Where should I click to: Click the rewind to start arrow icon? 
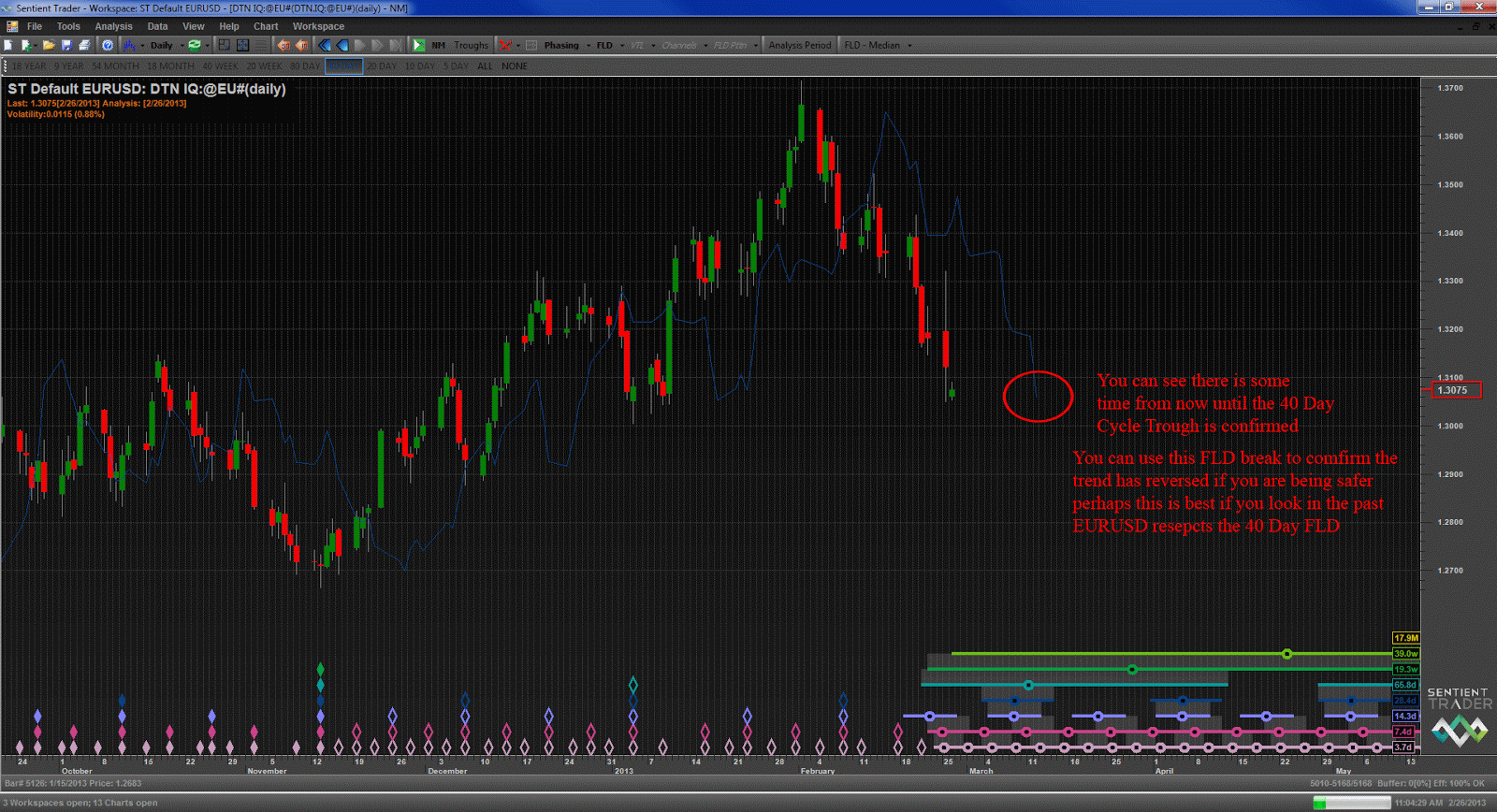(x=325, y=45)
